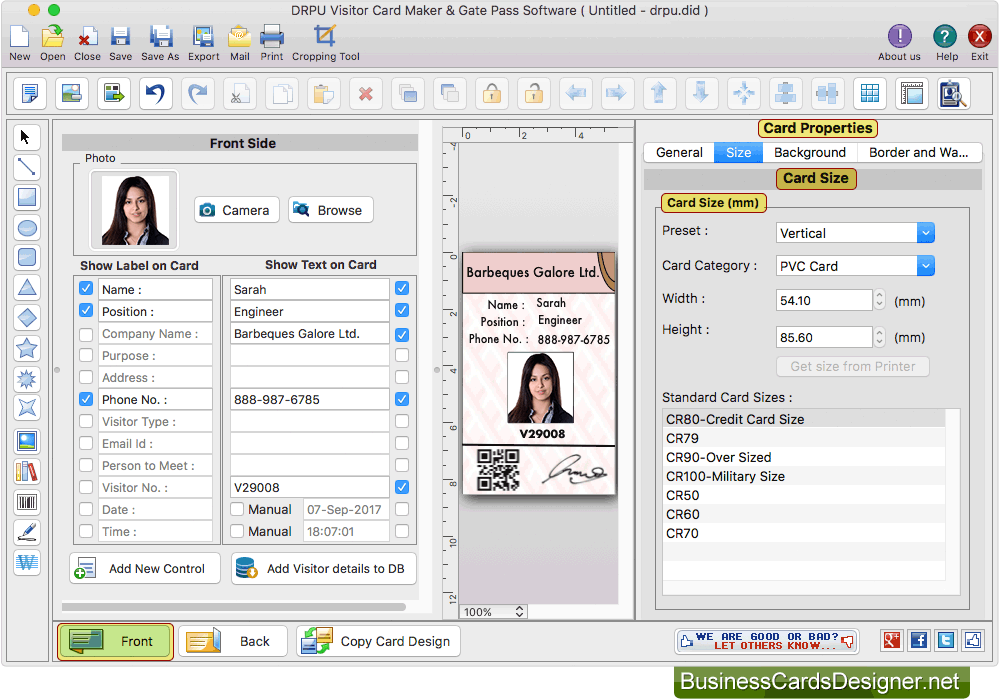
Task: Enable Manual checkbox for the Date row
Action: tap(237, 509)
